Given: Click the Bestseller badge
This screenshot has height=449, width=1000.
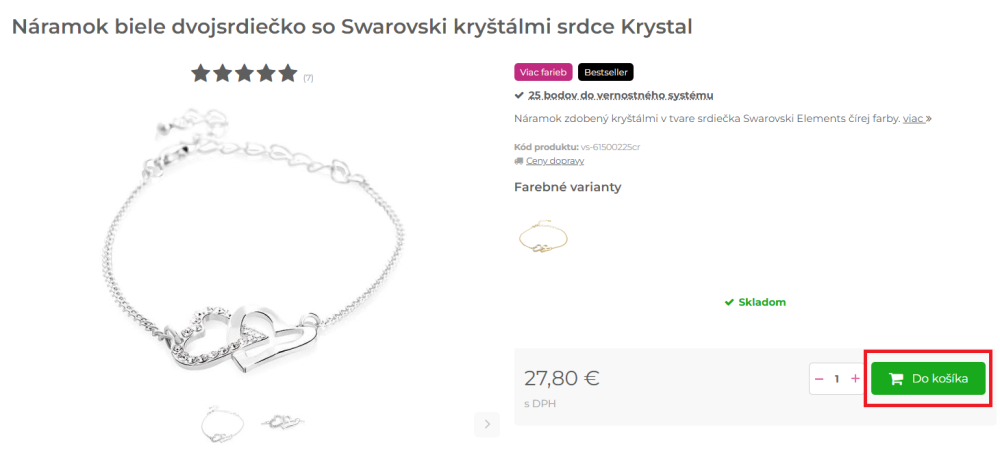Looking at the screenshot, I should [x=606, y=72].
